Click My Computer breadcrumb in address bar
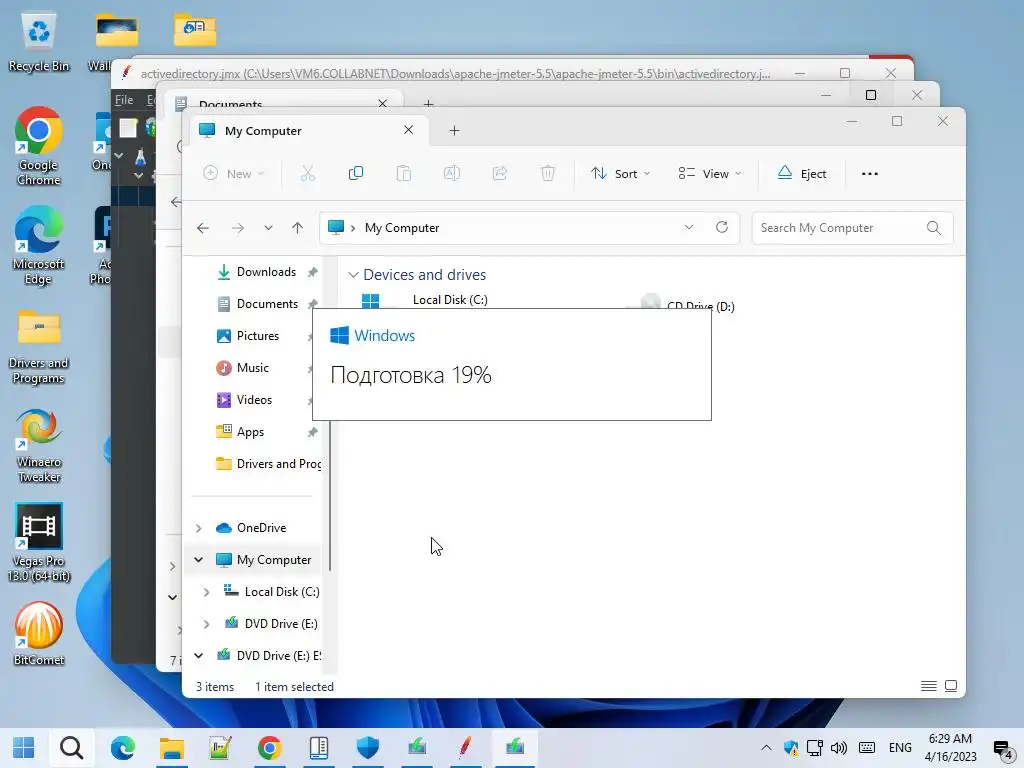 pos(402,228)
